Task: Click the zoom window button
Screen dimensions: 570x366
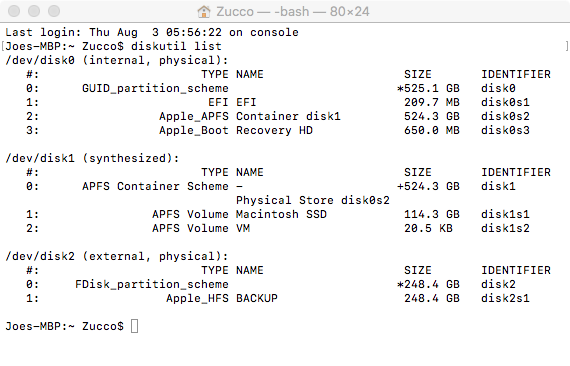Action: (54, 11)
